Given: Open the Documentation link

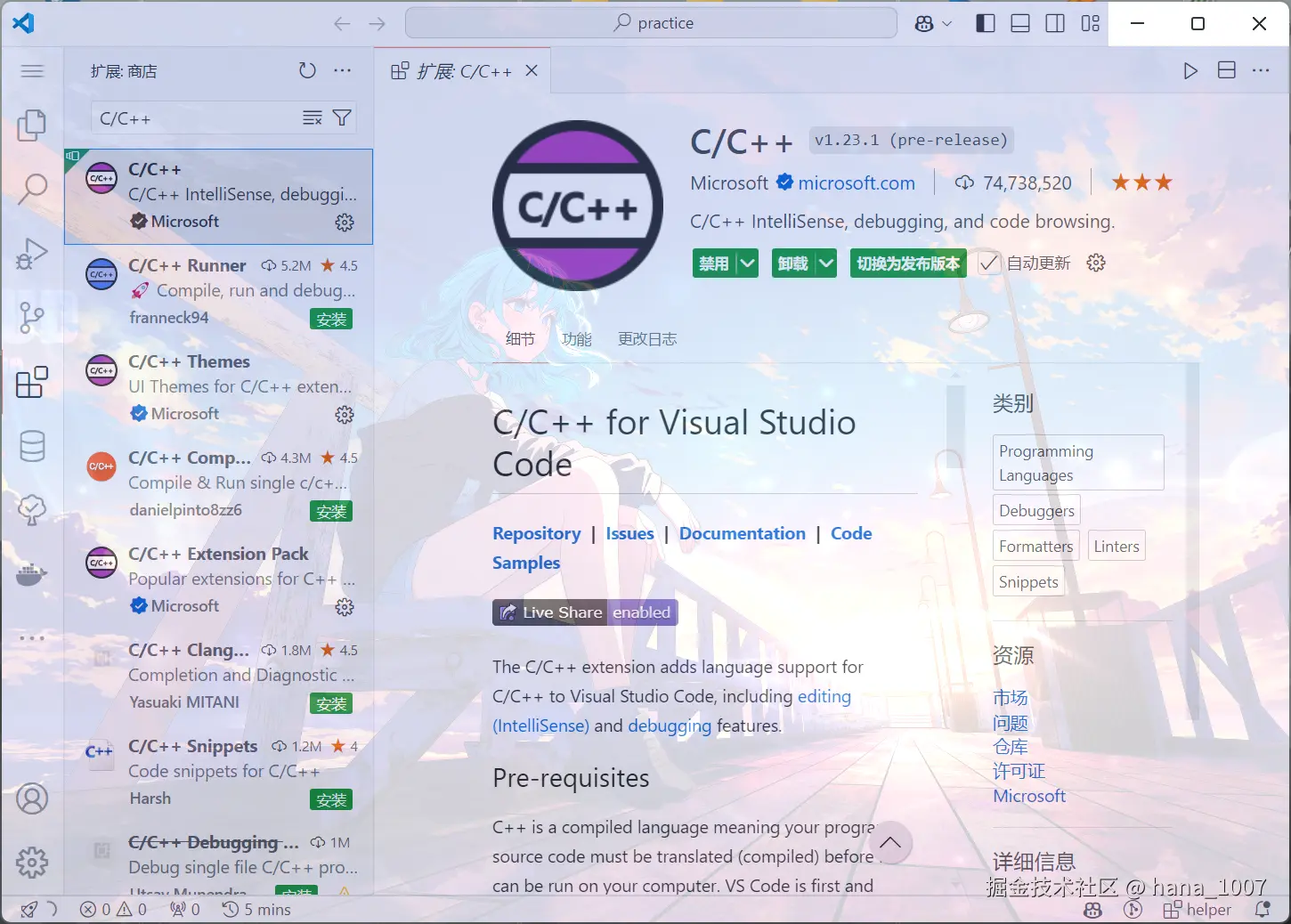Looking at the screenshot, I should [743, 533].
